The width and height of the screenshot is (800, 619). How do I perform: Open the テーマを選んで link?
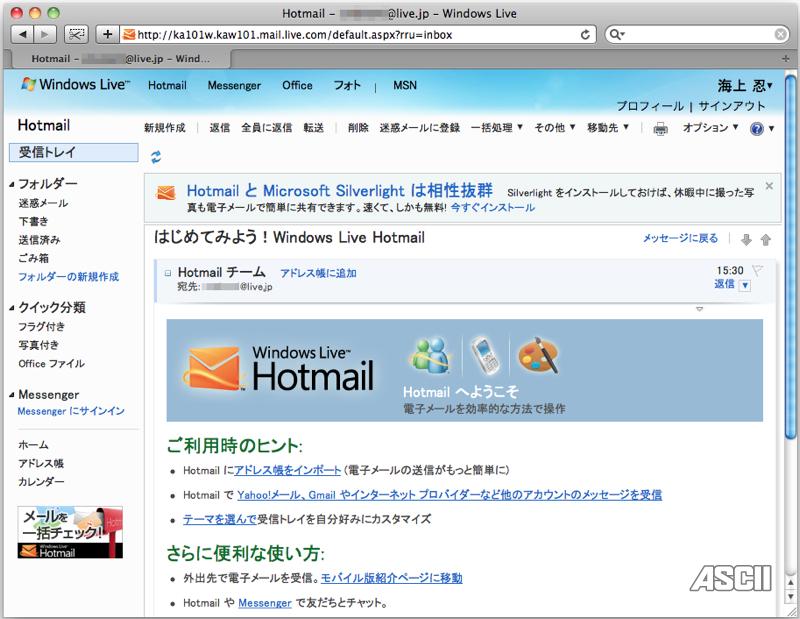click(x=220, y=519)
